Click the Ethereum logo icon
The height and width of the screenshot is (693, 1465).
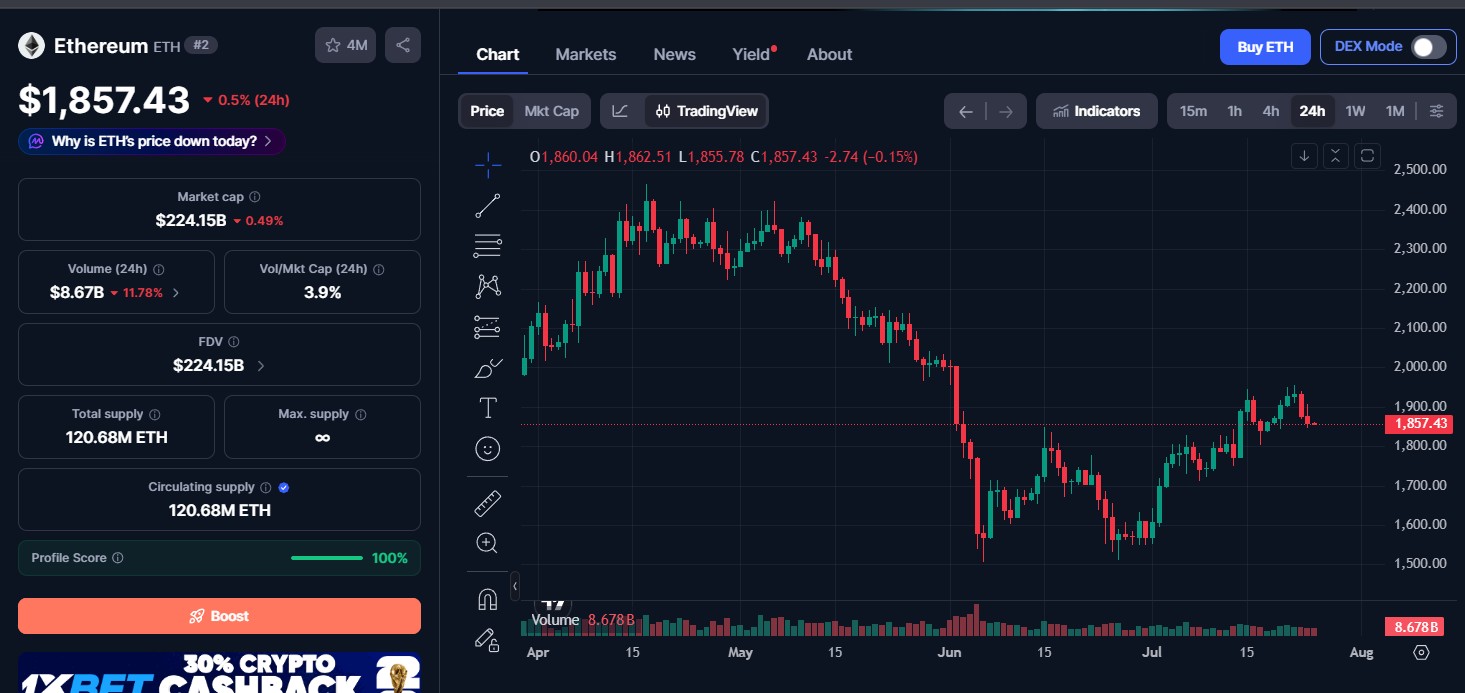32,45
